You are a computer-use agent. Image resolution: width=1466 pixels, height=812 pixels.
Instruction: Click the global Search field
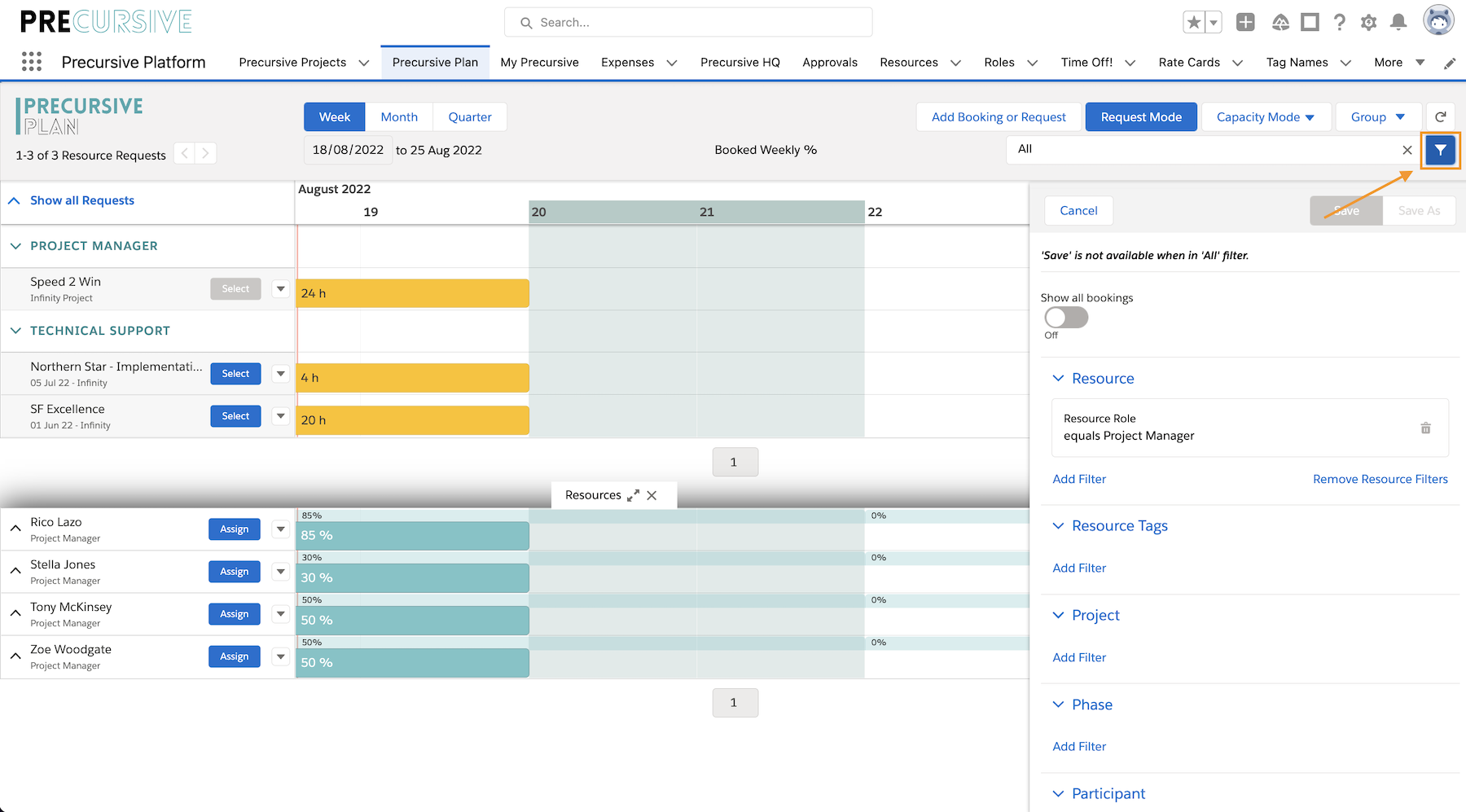(x=688, y=23)
